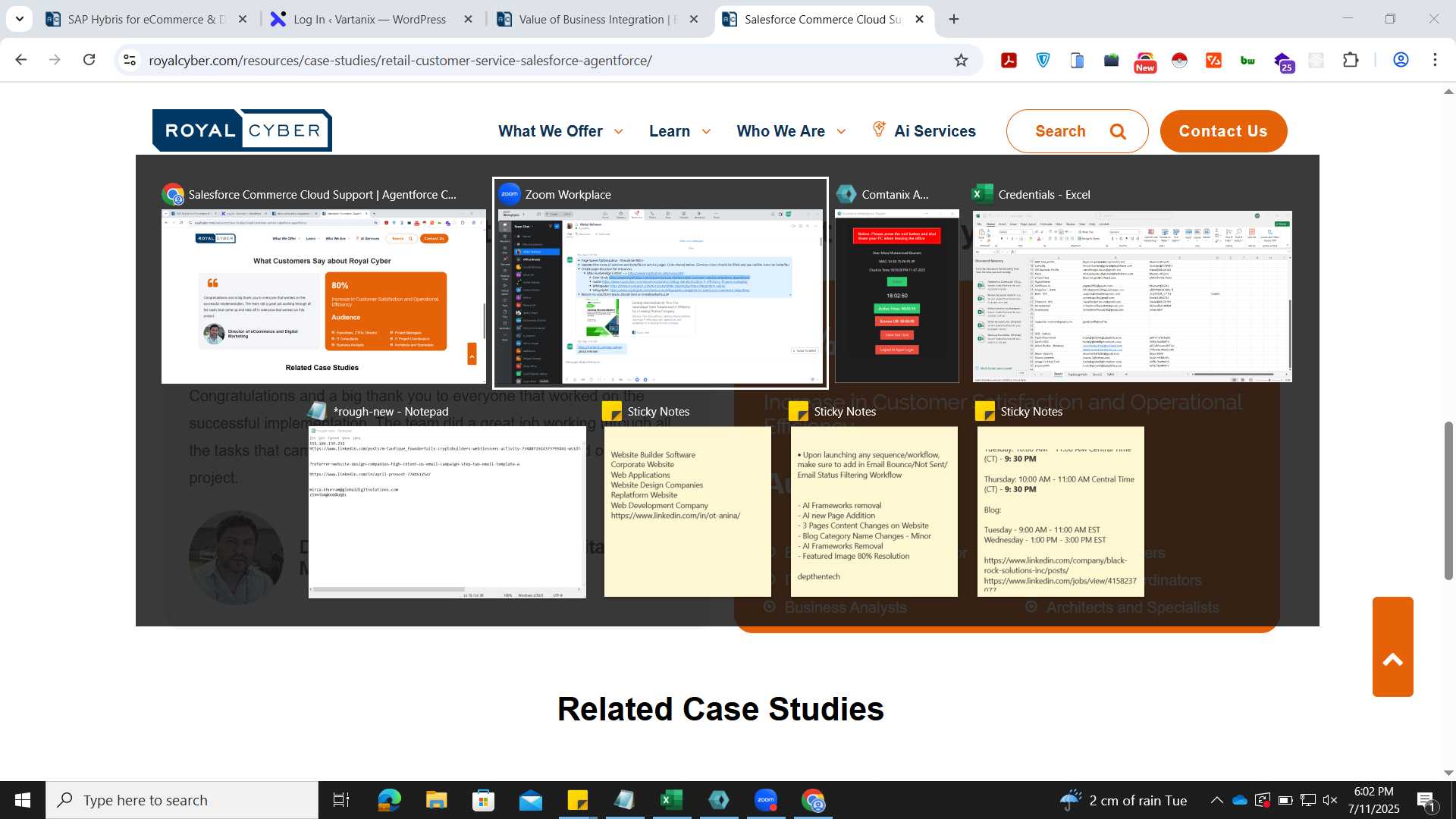The height and width of the screenshot is (819, 1456).
Task: Open File Explorer from the taskbar
Action: click(x=436, y=800)
